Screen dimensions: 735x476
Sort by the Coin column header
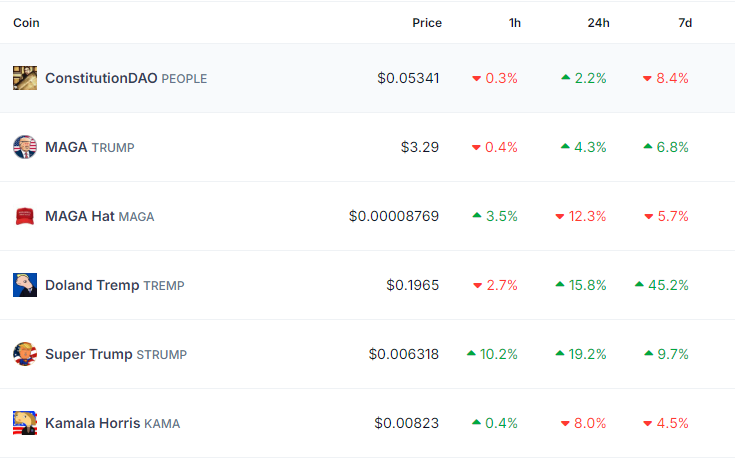pos(27,23)
